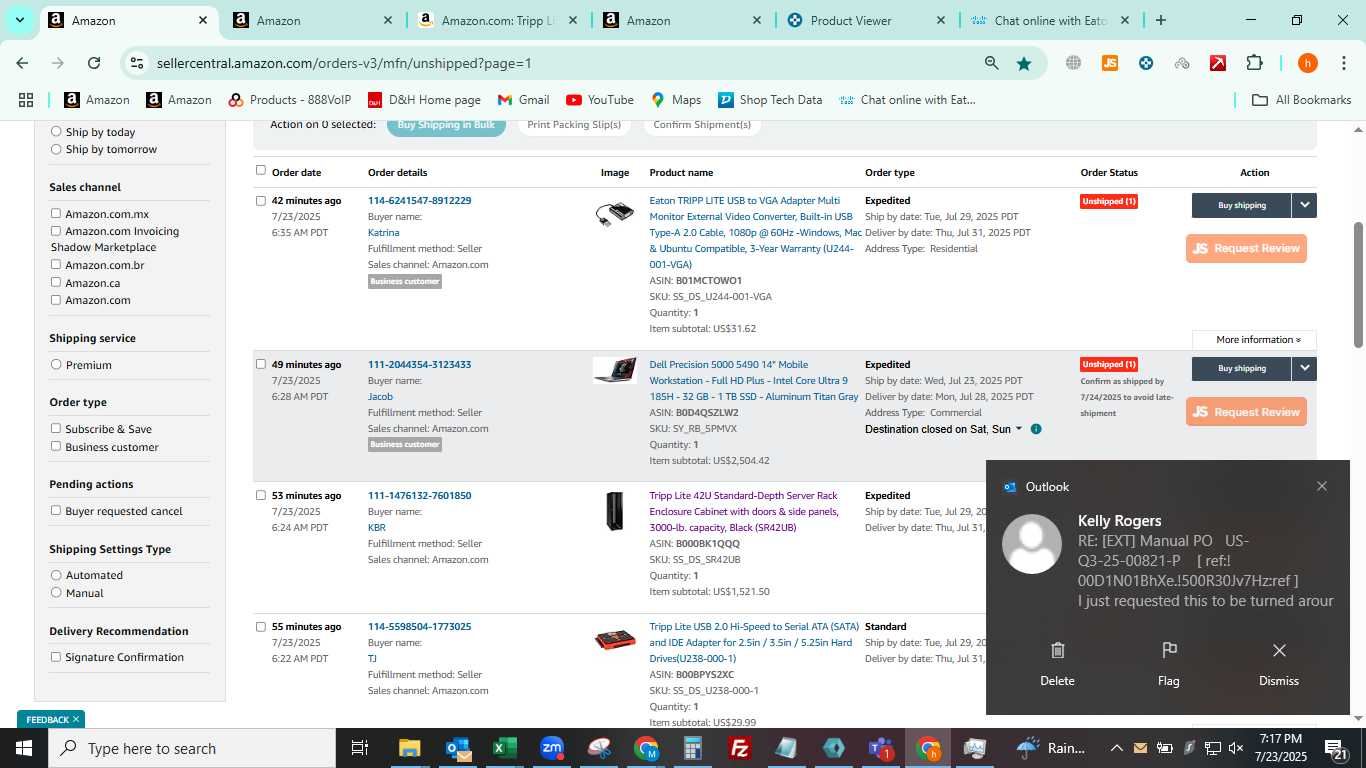Open Calculator from the taskbar
The width and height of the screenshot is (1366, 768).
tap(693, 748)
